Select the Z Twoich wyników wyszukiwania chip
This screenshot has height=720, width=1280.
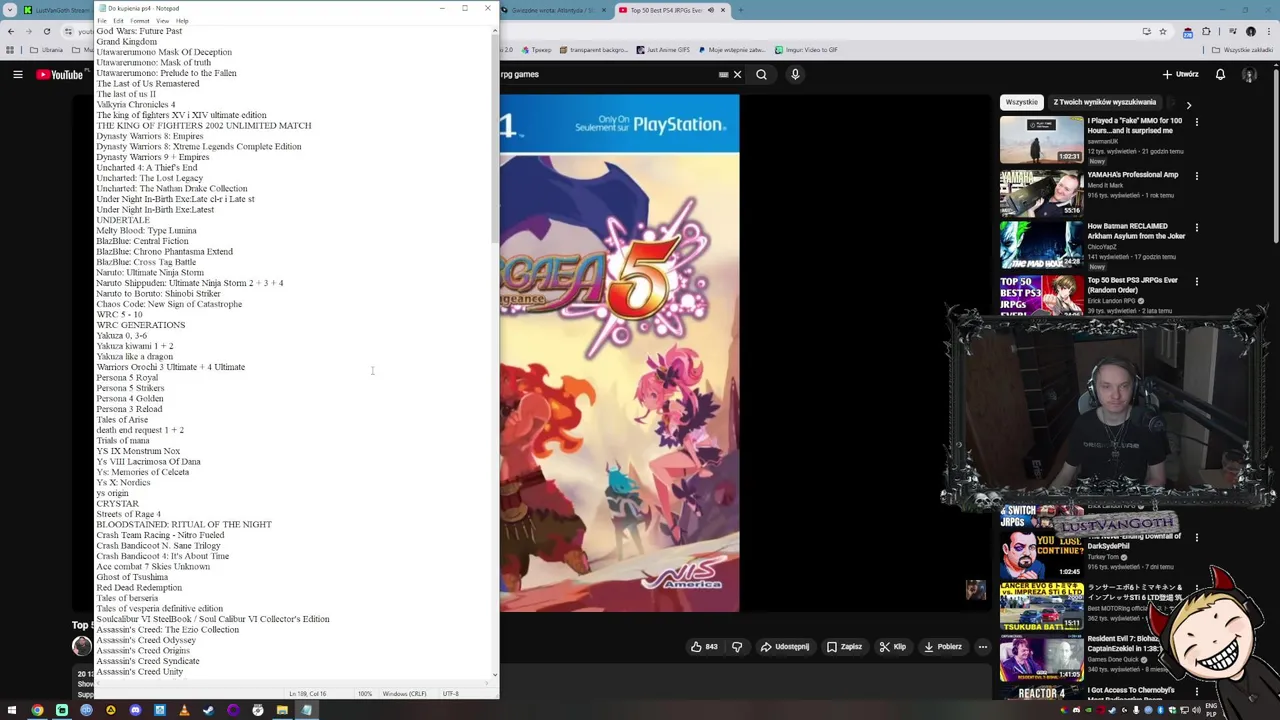tap(1104, 102)
